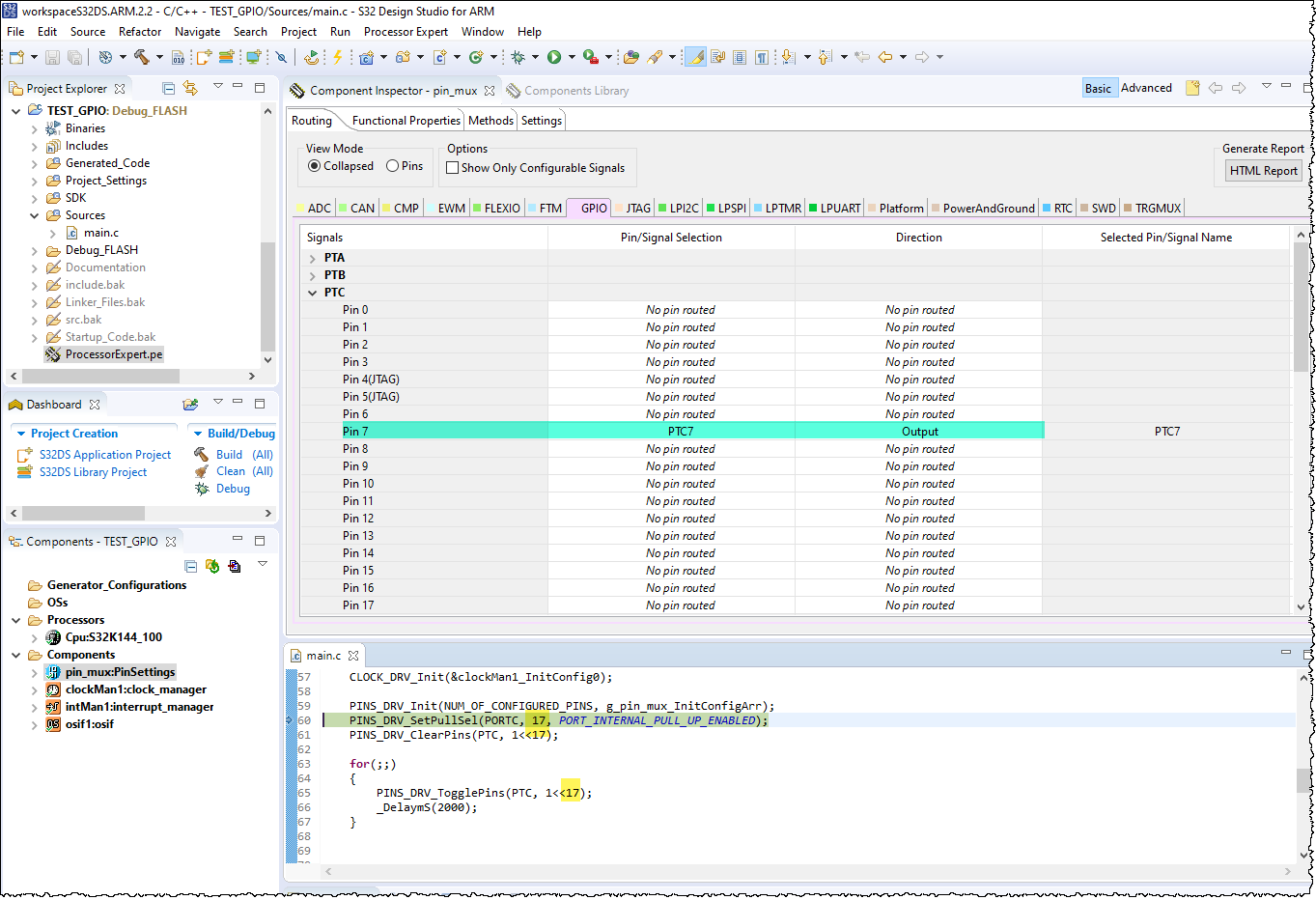The width and height of the screenshot is (1316, 900).
Task: Select the Pins view mode radio button
Action: [x=393, y=166]
